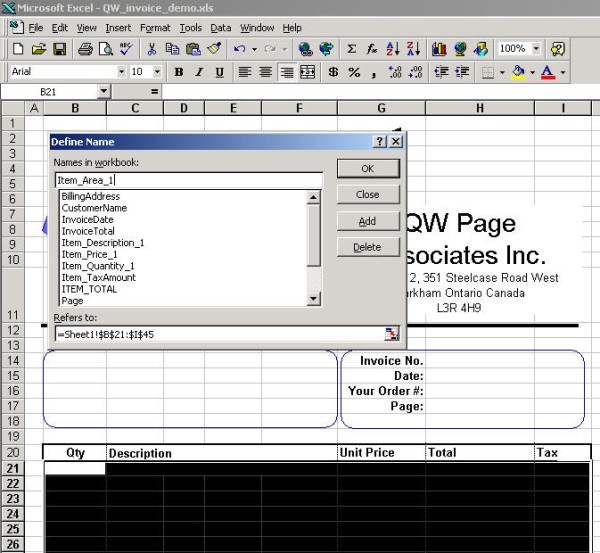Toggle Bold formatting

[179, 72]
